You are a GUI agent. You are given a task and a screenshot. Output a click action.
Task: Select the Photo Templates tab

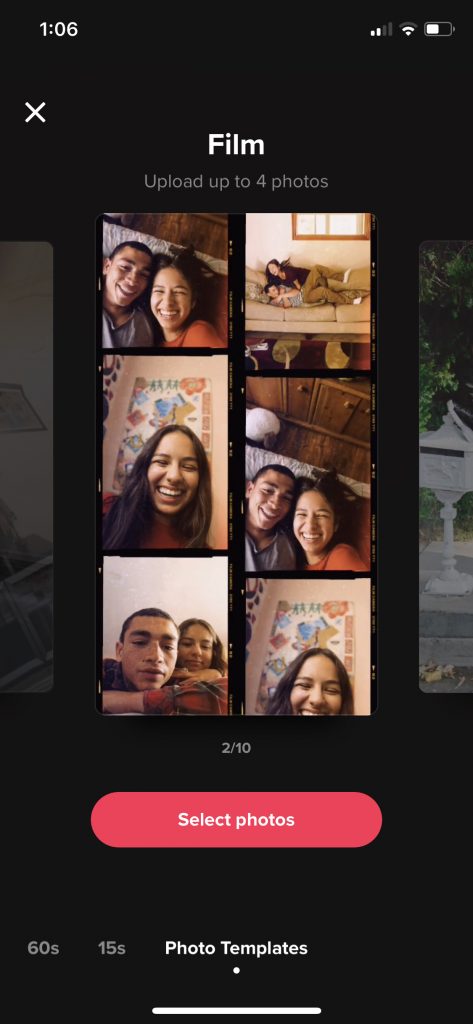click(236, 948)
